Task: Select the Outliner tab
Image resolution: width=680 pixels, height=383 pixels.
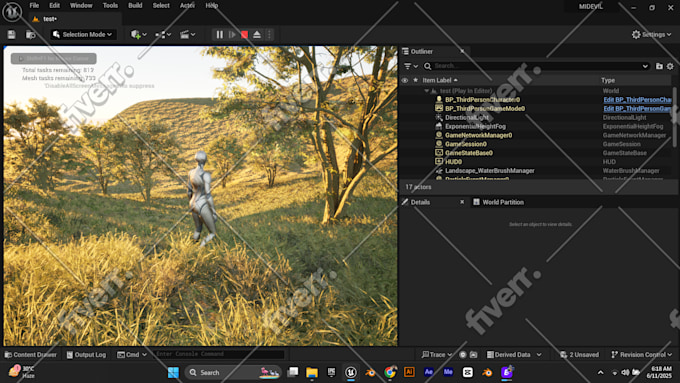Action: pyautogui.click(x=422, y=52)
